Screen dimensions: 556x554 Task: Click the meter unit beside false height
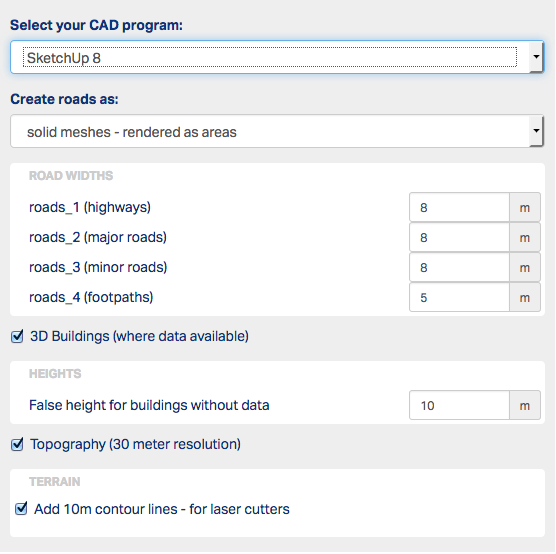click(525, 405)
